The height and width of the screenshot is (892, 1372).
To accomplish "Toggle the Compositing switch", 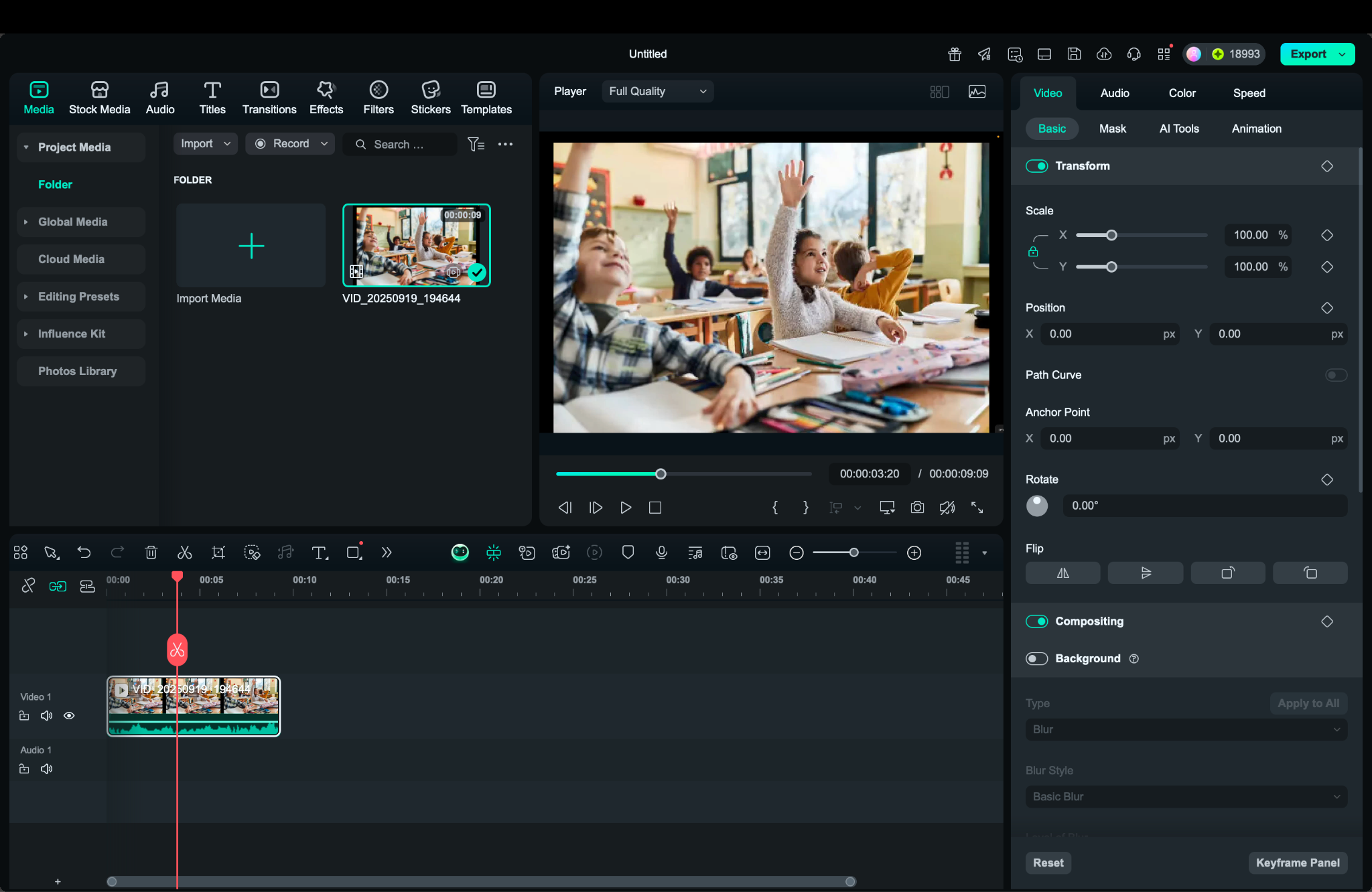I will (1037, 621).
